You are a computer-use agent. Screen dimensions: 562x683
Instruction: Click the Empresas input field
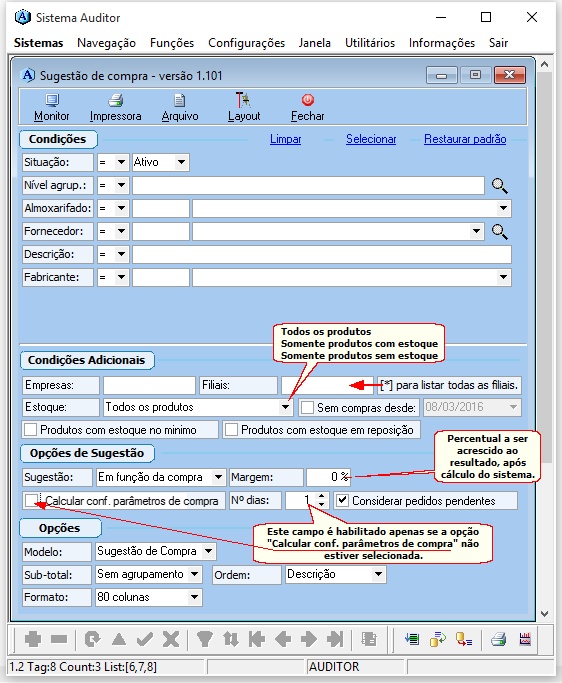(149, 385)
